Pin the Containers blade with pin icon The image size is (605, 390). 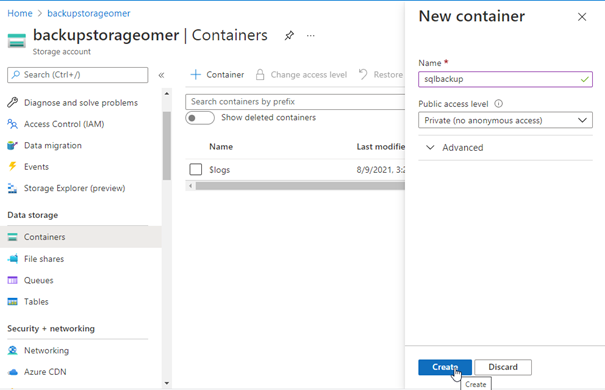[x=289, y=36]
